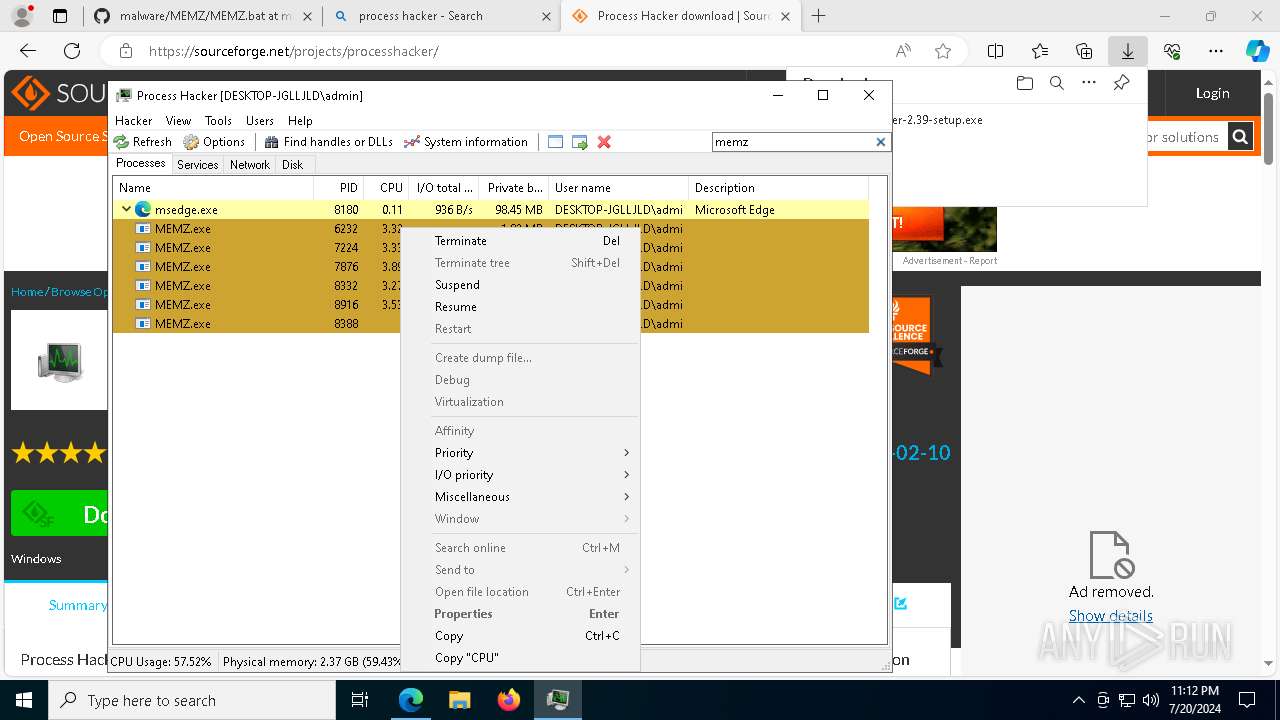1280x720 pixels.
Task: Open the Hacker menu
Action: pyautogui.click(x=134, y=120)
